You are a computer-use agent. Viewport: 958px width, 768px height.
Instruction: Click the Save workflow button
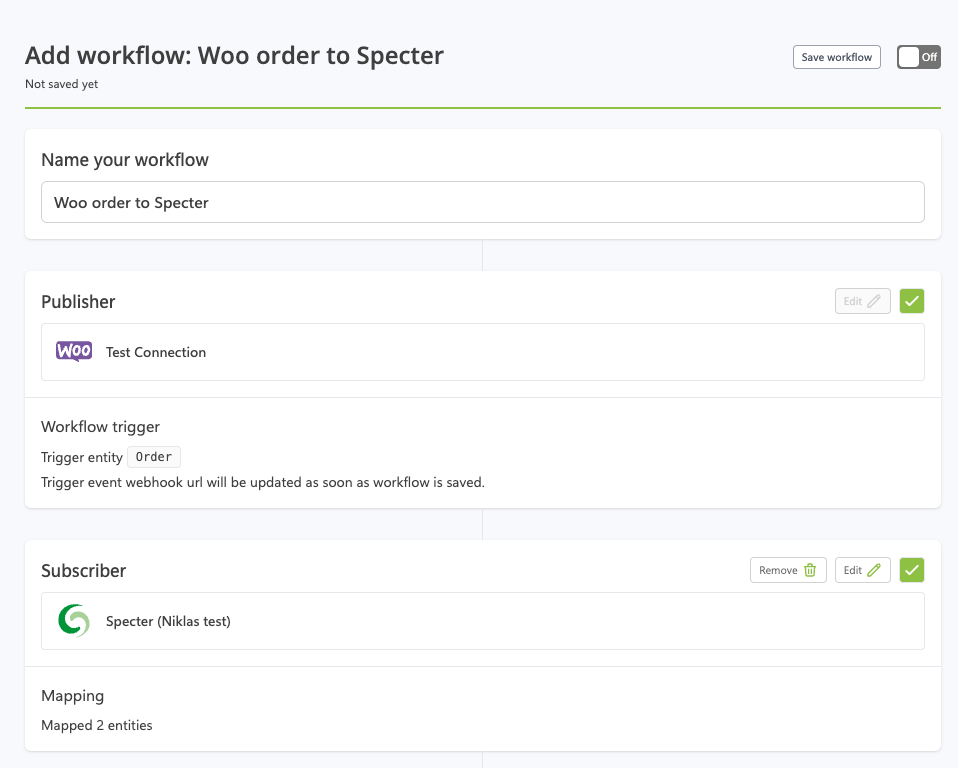click(x=837, y=57)
